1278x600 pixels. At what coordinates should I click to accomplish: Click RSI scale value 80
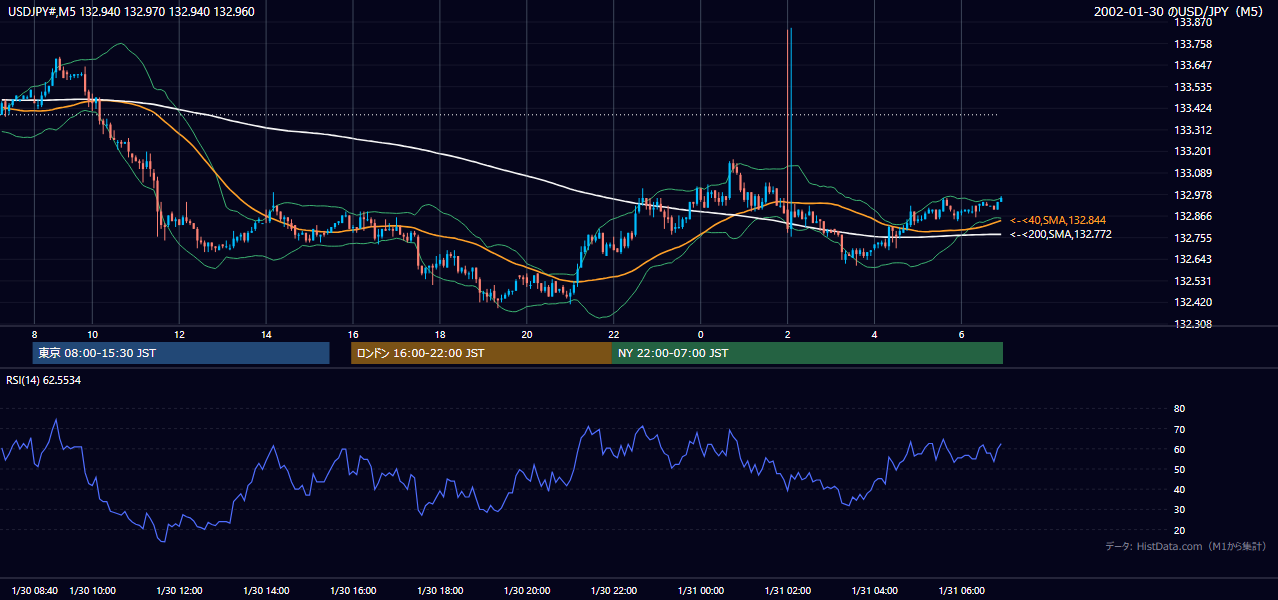pyautogui.click(x=1179, y=409)
